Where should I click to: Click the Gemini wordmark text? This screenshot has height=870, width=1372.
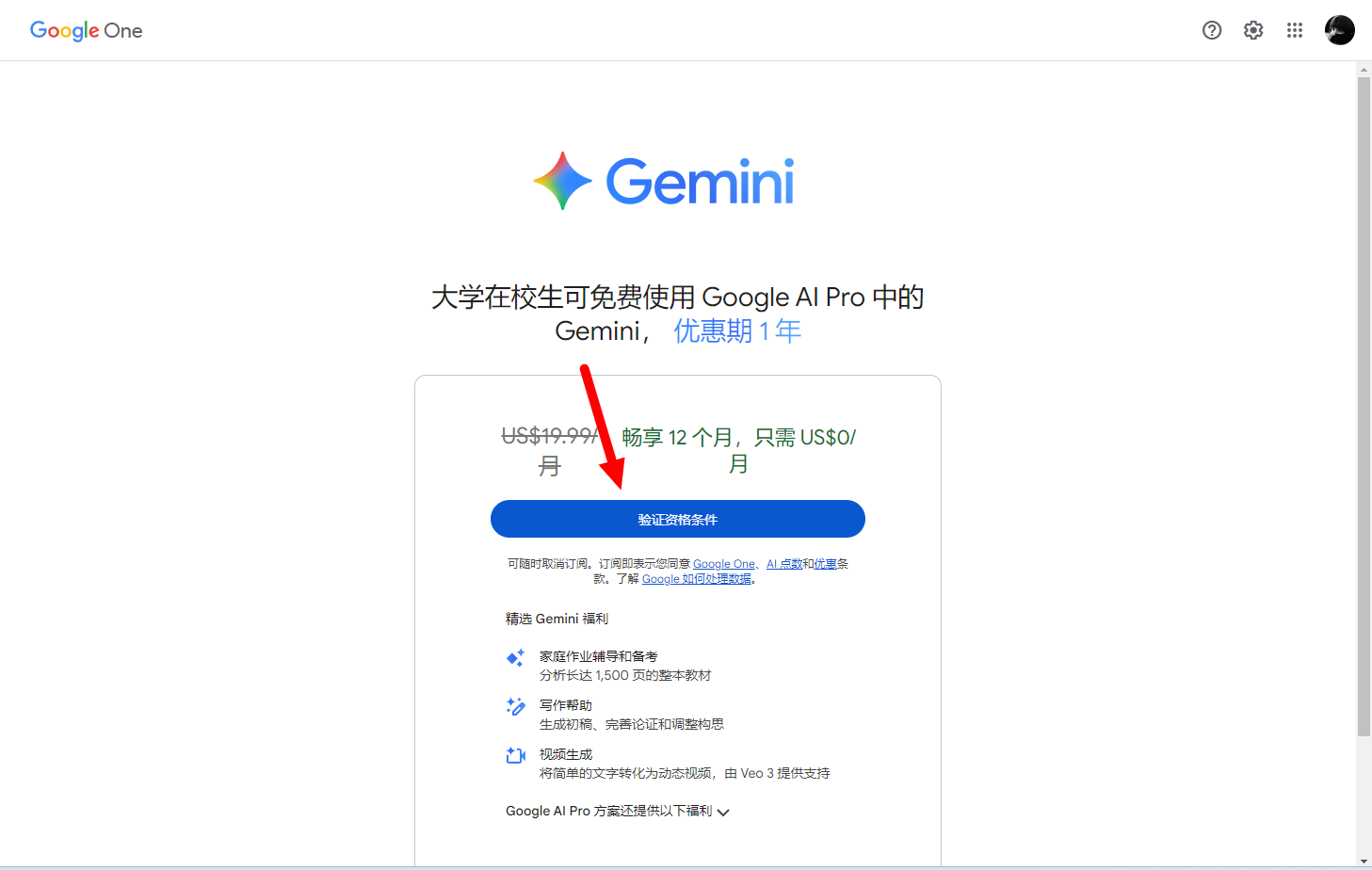pos(700,182)
